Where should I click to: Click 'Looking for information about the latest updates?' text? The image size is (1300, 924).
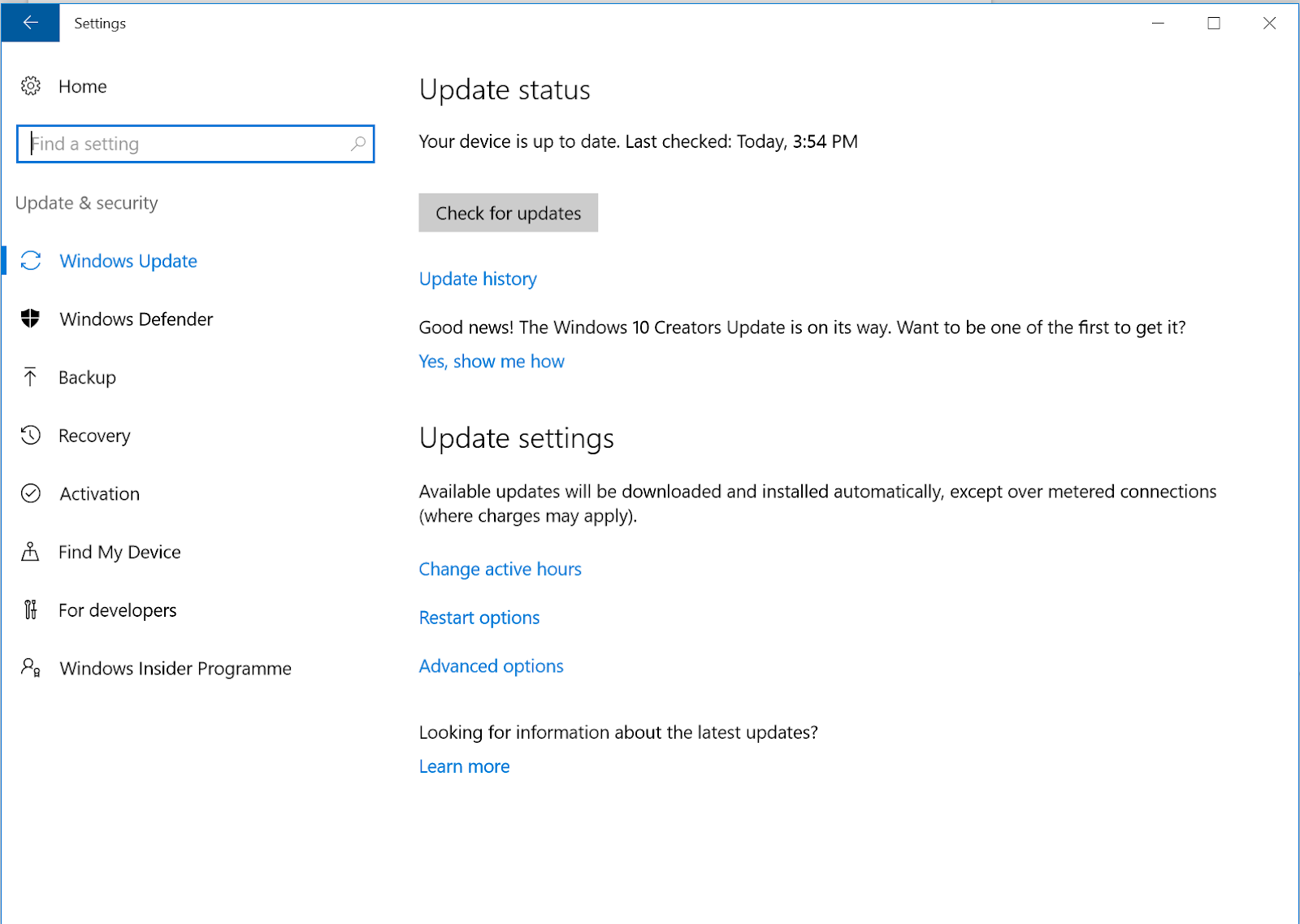618,732
